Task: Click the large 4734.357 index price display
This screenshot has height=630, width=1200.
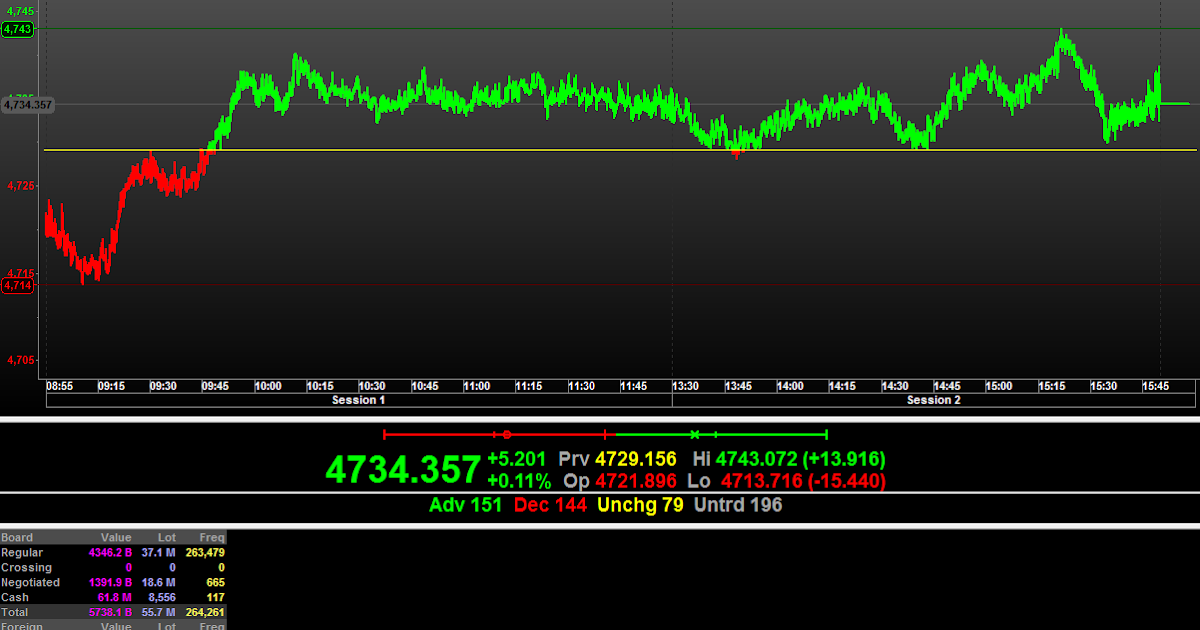Action: click(402, 468)
